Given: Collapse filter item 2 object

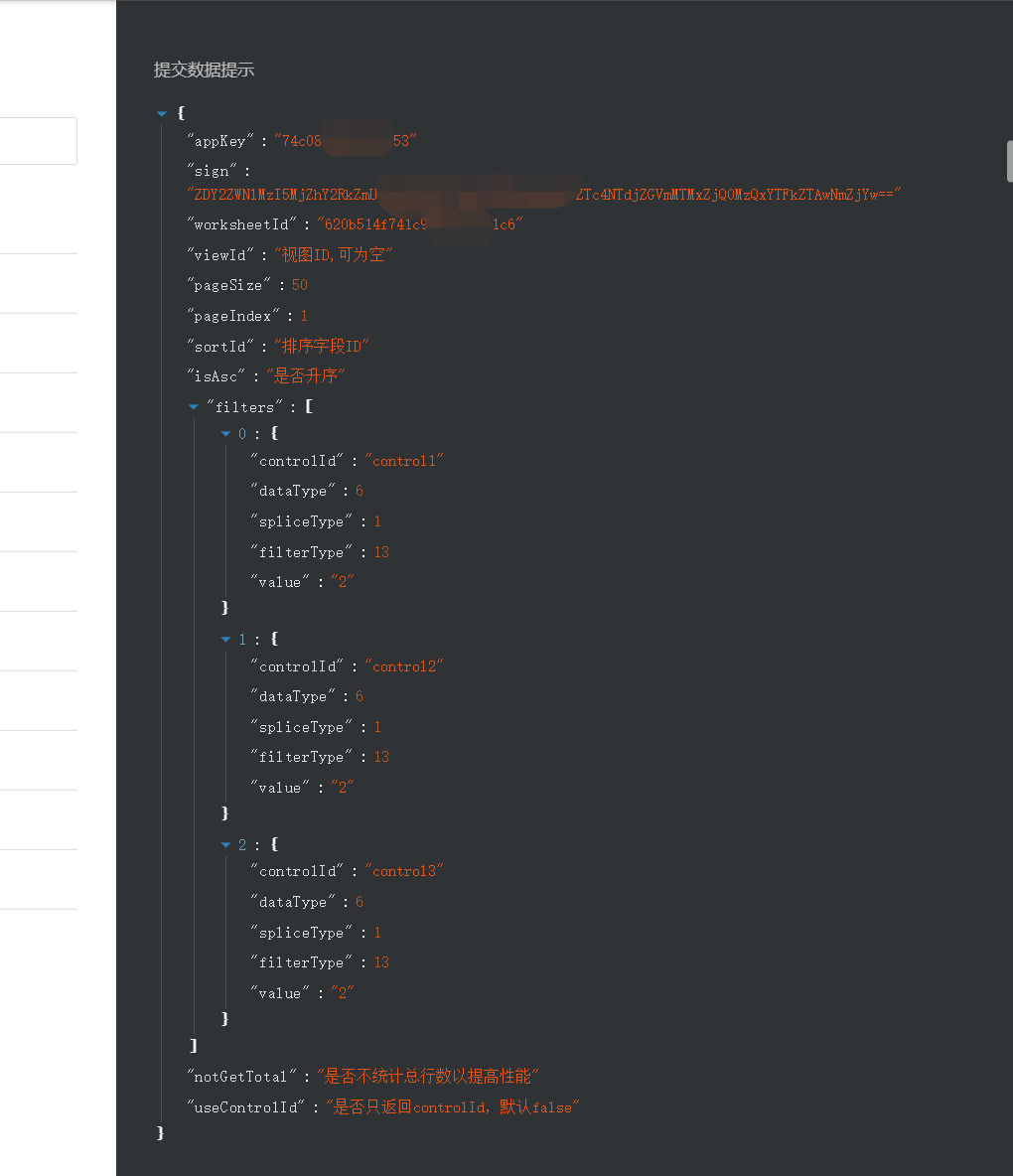Looking at the screenshot, I should 226,845.
